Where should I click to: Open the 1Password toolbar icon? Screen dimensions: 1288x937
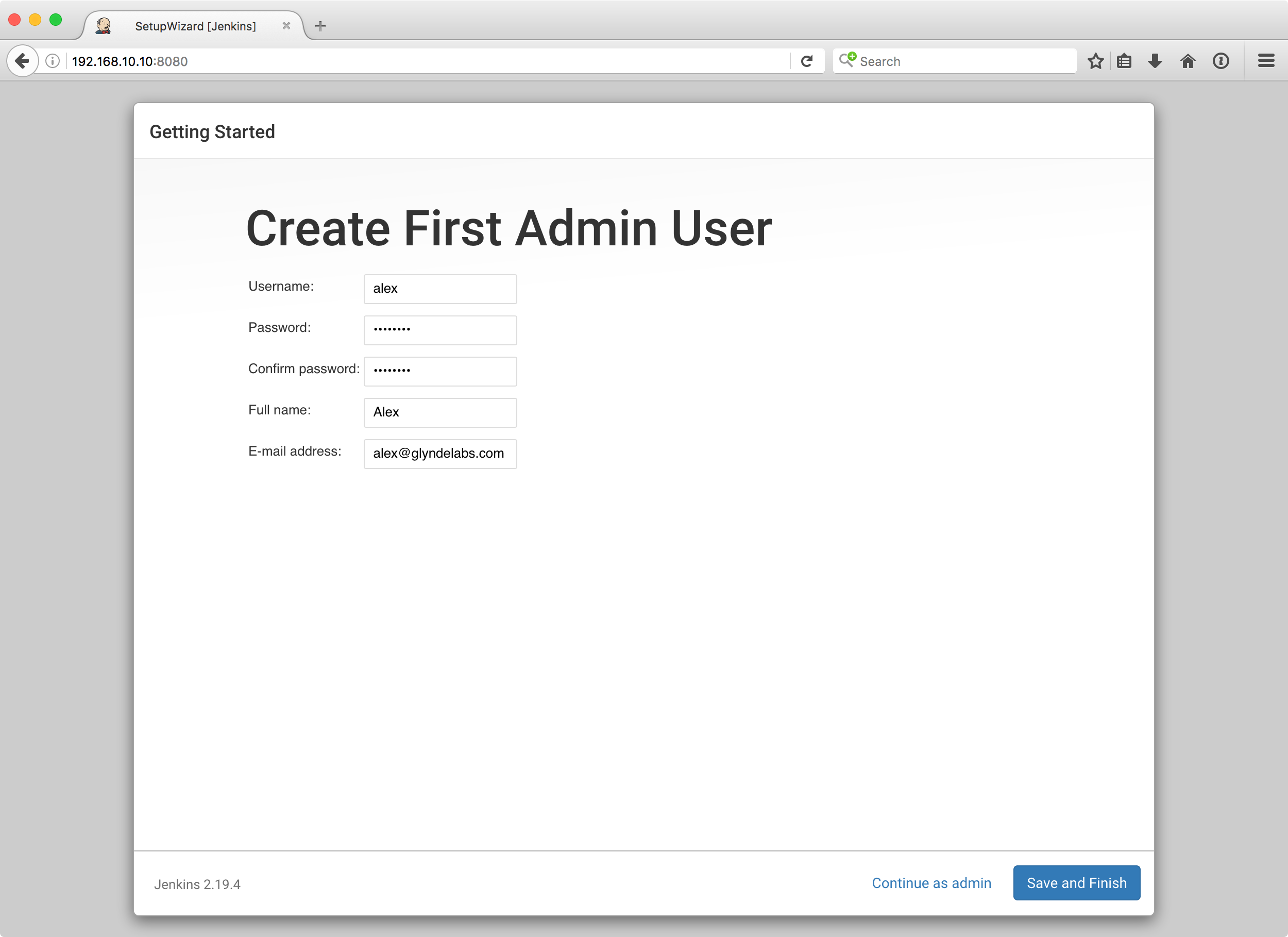click(1221, 61)
